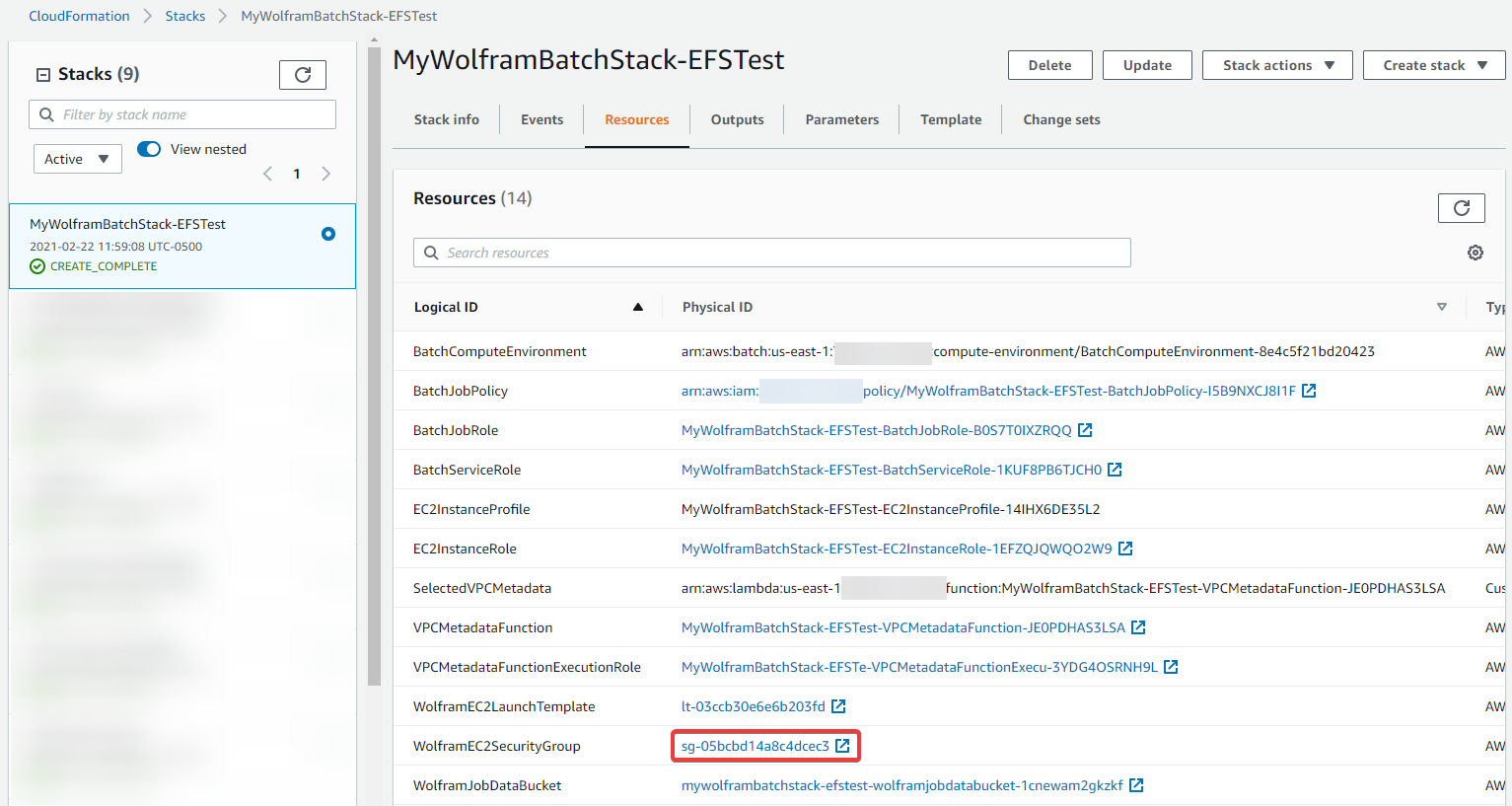Open the EC2InstanceRole physical ID link
This screenshot has height=806, width=1512.
(x=897, y=549)
